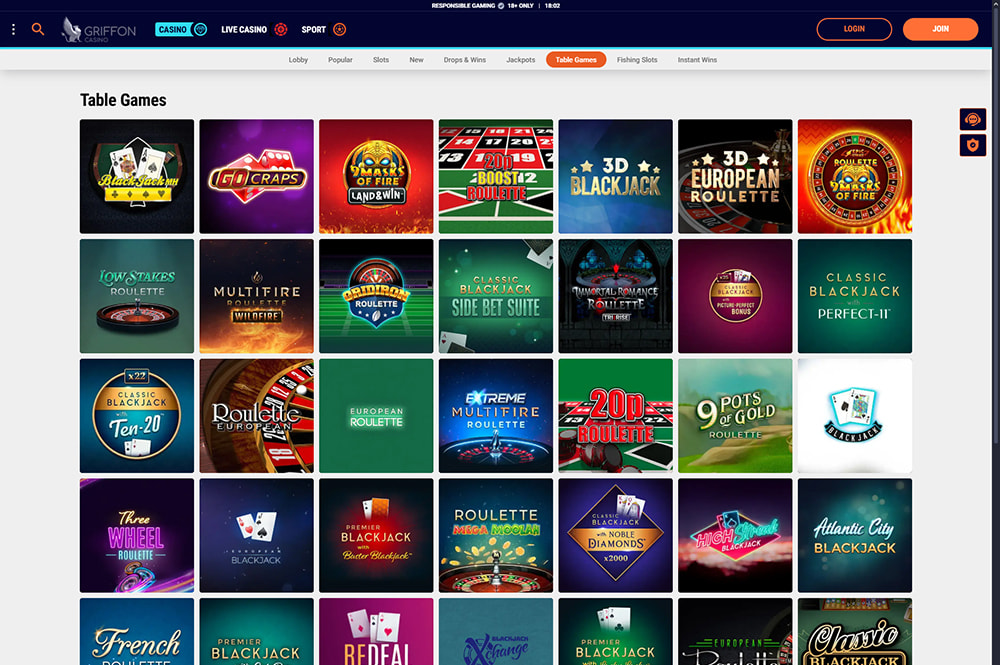Screen dimensions: 1000x665
Task: Open the live chat support icon
Action: point(973,119)
